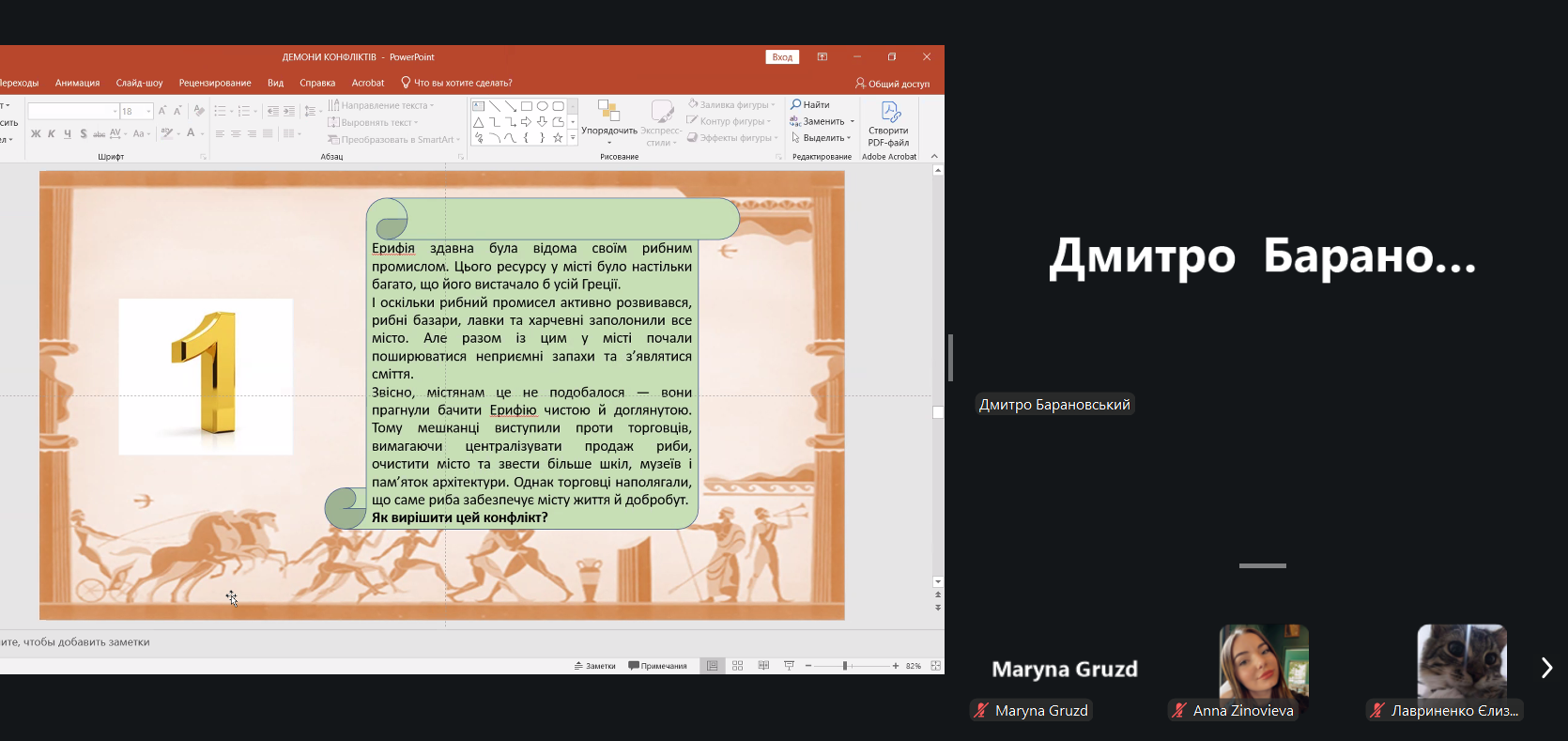This screenshot has width=1568, height=741.
Task: Click the Sign in (Вход) button
Action: (x=782, y=57)
